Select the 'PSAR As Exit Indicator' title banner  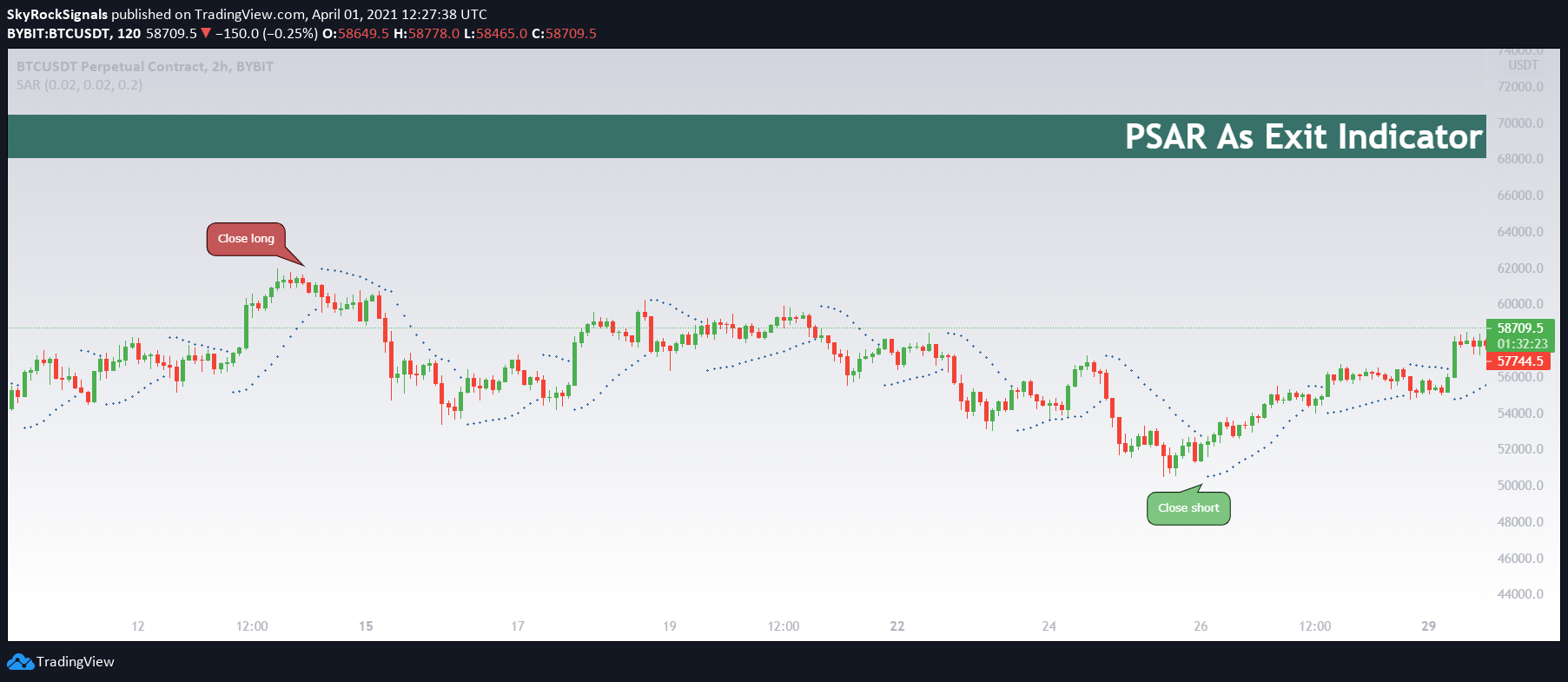[x=747, y=136]
